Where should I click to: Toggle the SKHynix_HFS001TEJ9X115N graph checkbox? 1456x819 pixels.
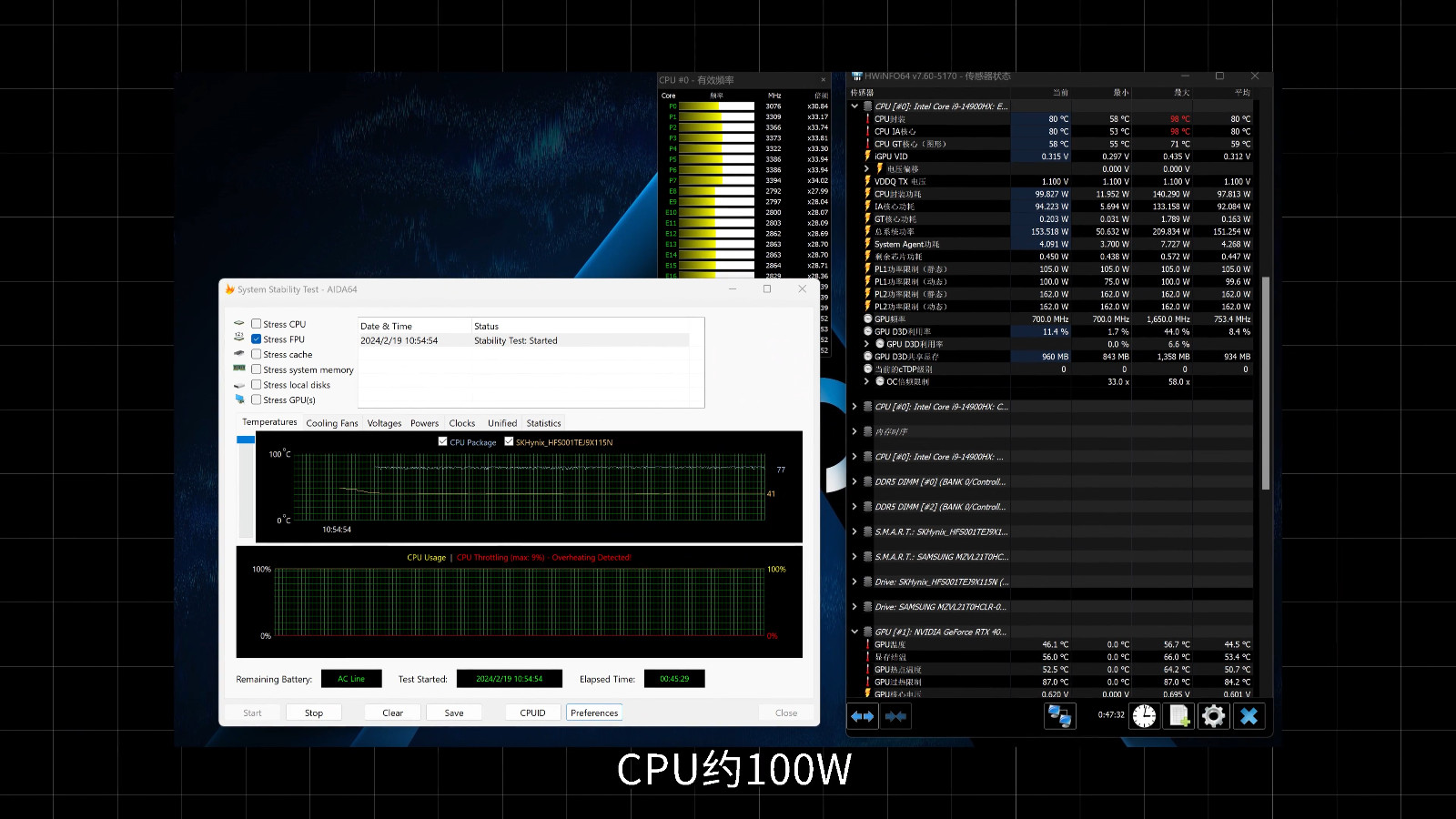pyautogui.click(x=509, y=441)
